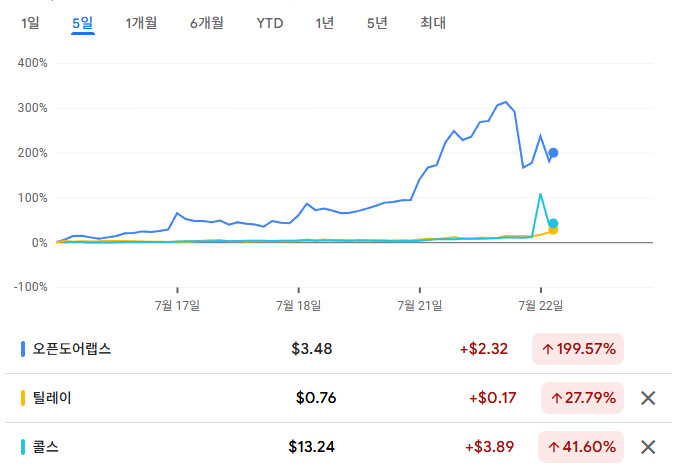Open the 콜스 stock row
Viewport: 690px width, 470px height.
[x=46, y=447]
